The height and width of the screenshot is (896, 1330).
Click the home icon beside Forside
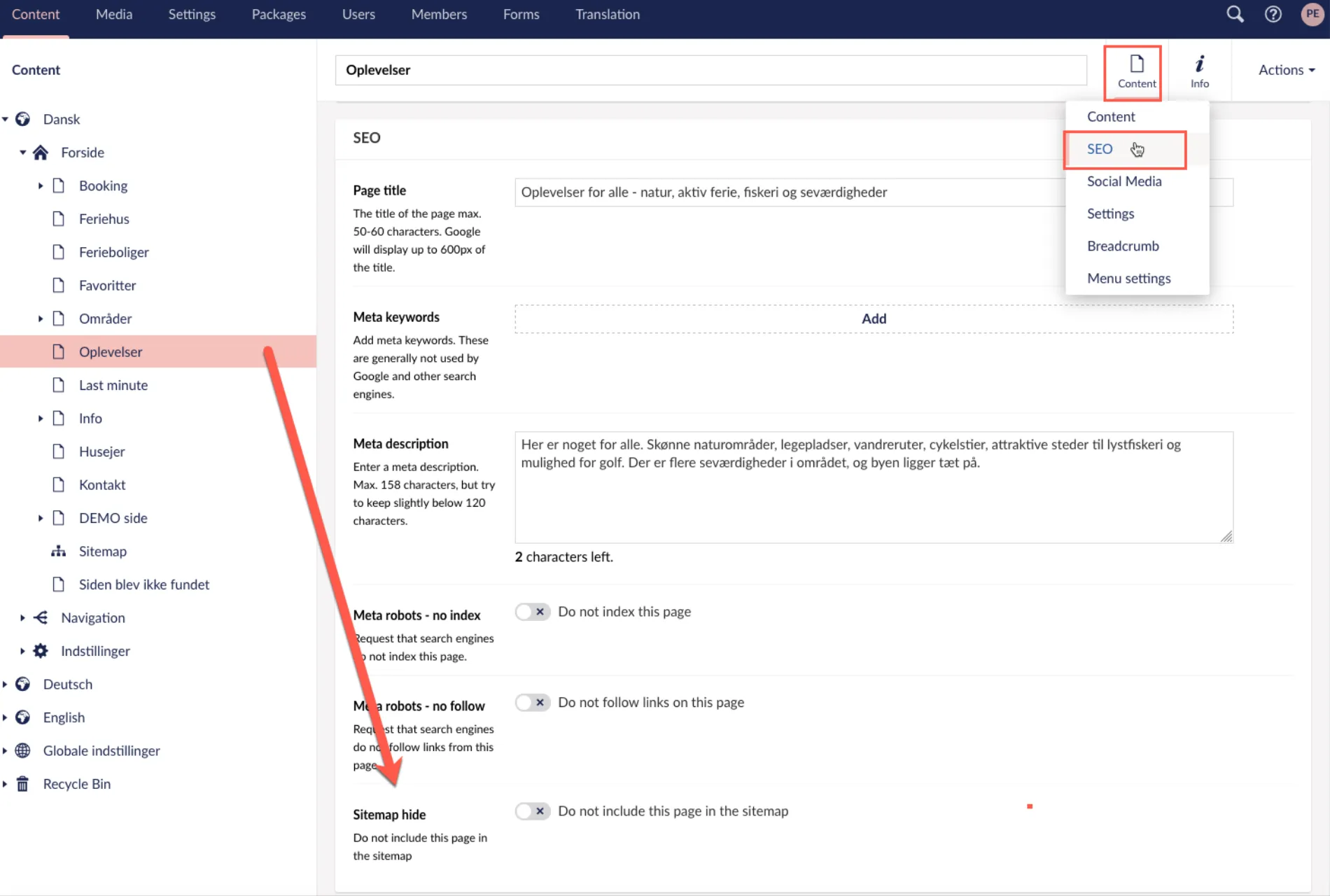pos(41,152)
